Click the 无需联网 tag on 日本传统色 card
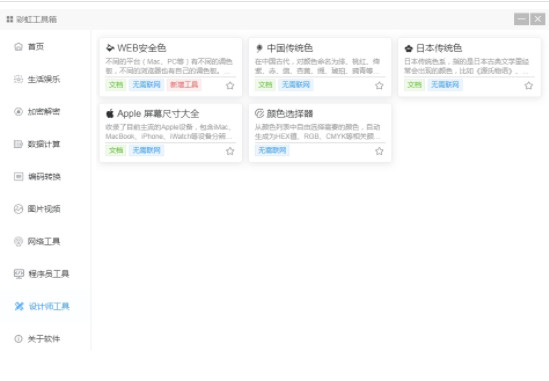Viewport: 549px width, 381px height. click(x=445, y=85)
